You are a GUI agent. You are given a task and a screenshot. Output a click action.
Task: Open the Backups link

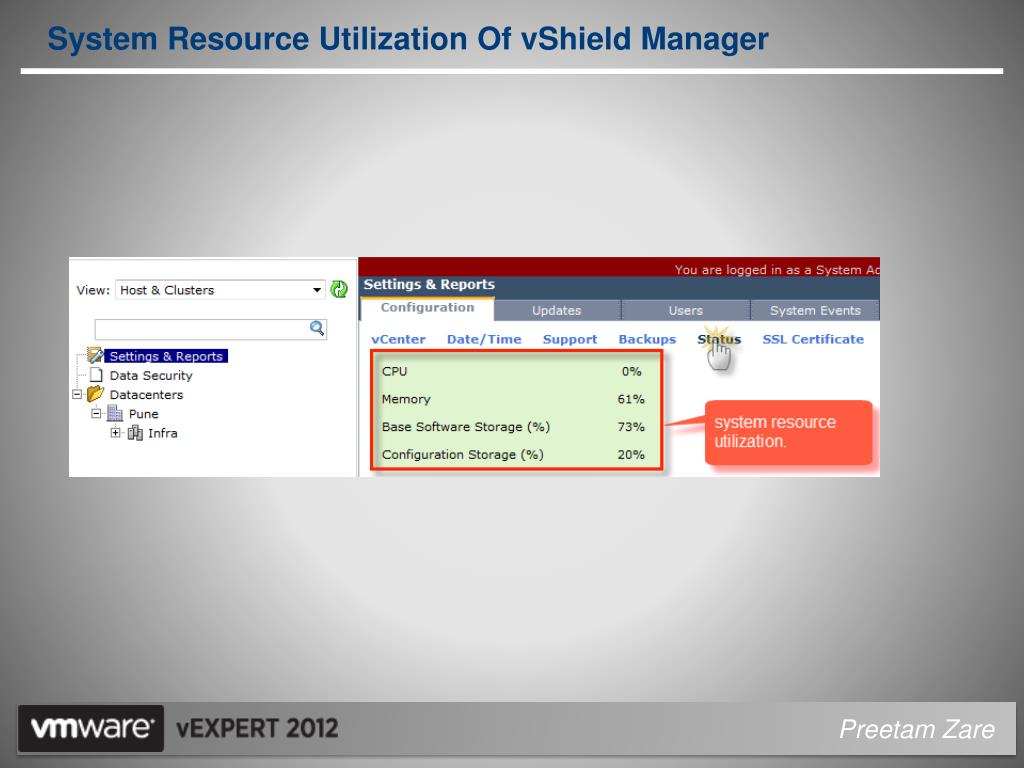pyautogui.click(x=647, y=340)
